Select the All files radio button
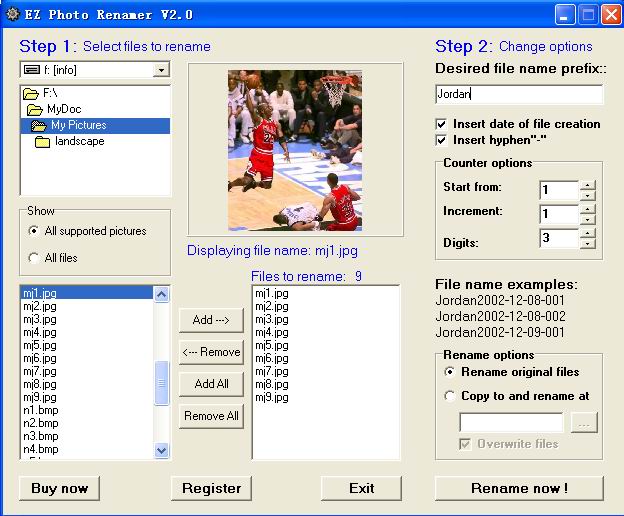 [x=35, y=258]
